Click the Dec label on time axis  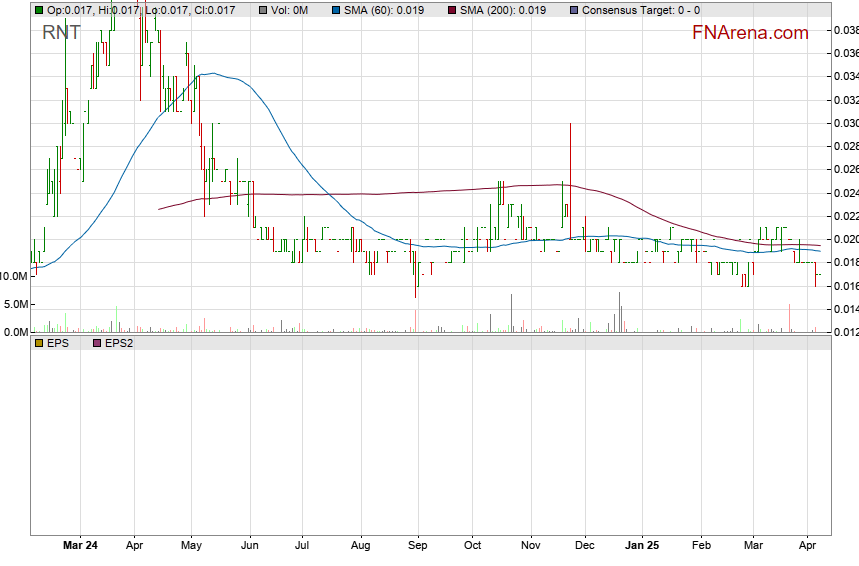point(585,546)
